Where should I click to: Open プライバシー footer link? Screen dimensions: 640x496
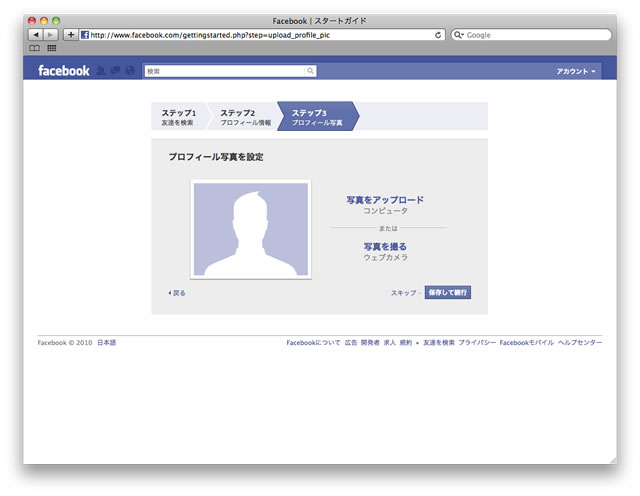(x=477, y=343)
